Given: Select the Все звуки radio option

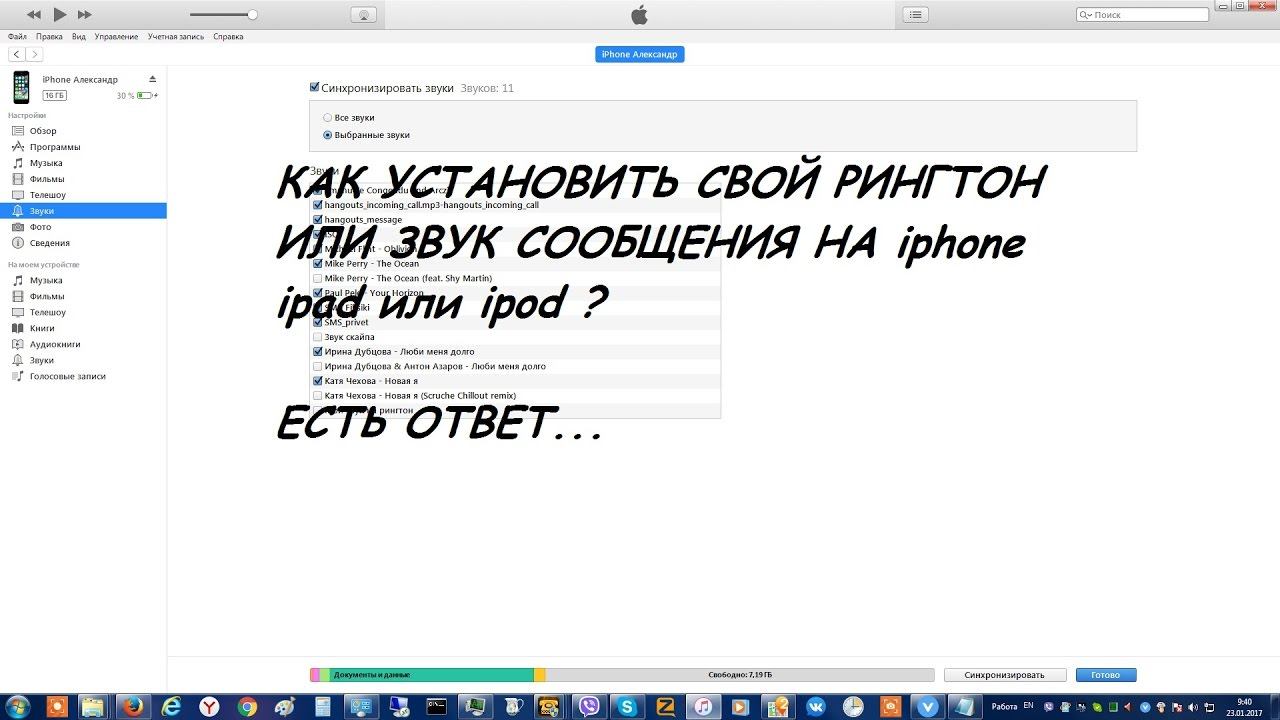Looking at the screenshot, I should coord(327,118).
